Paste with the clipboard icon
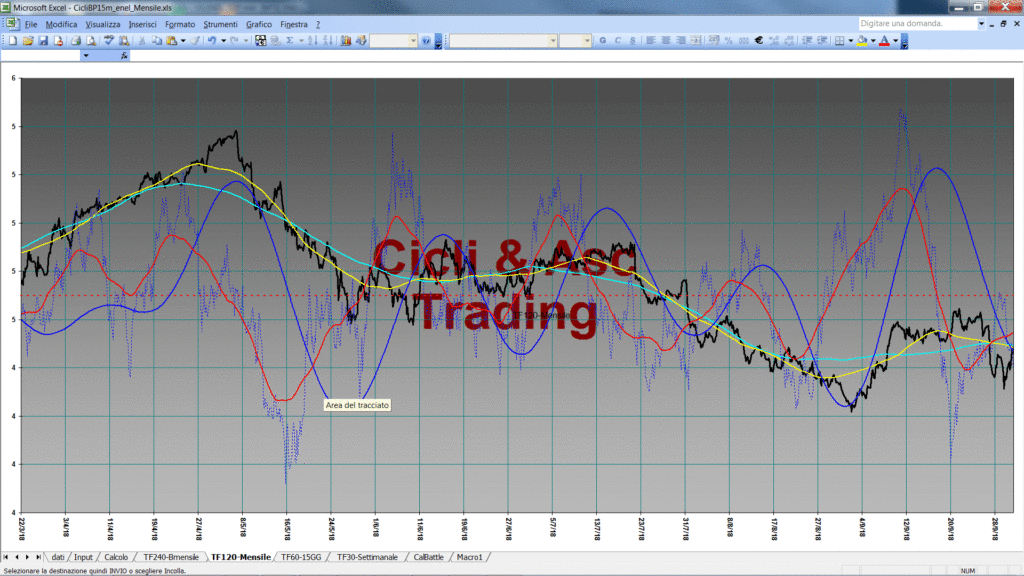The image size is (1024, 576). pyautogui.click(x=172, y=40)
